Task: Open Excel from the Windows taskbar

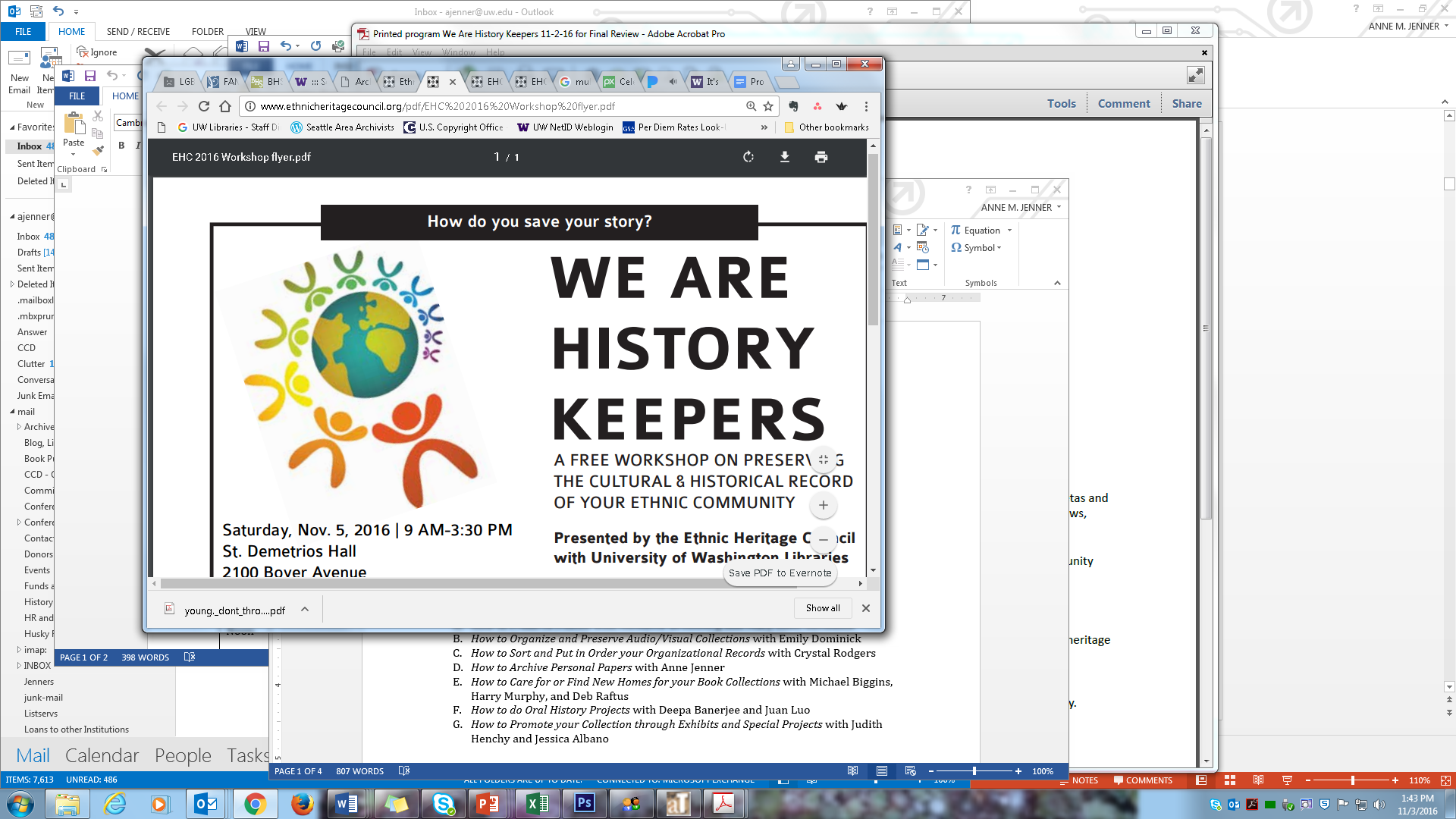Action: tap(538, 804)
